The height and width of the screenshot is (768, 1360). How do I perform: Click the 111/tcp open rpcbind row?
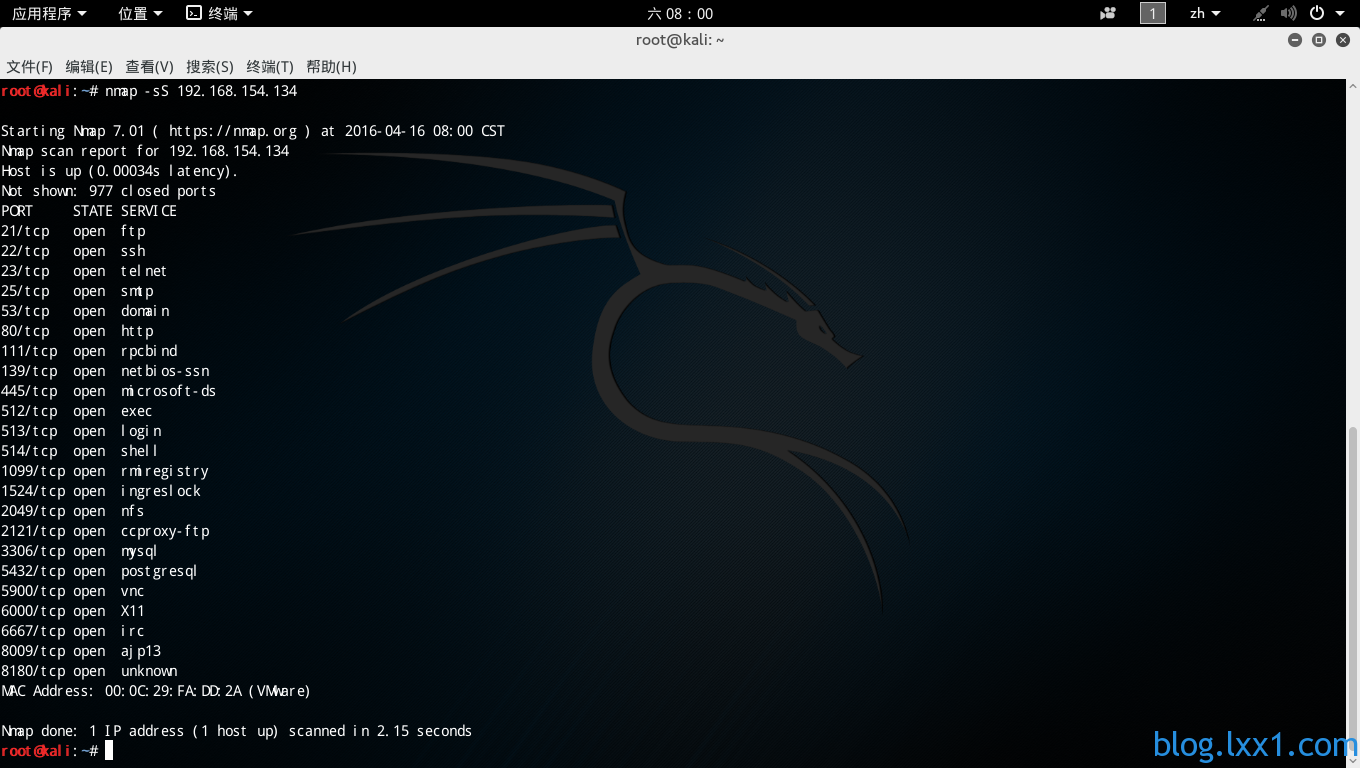[89, 351]
